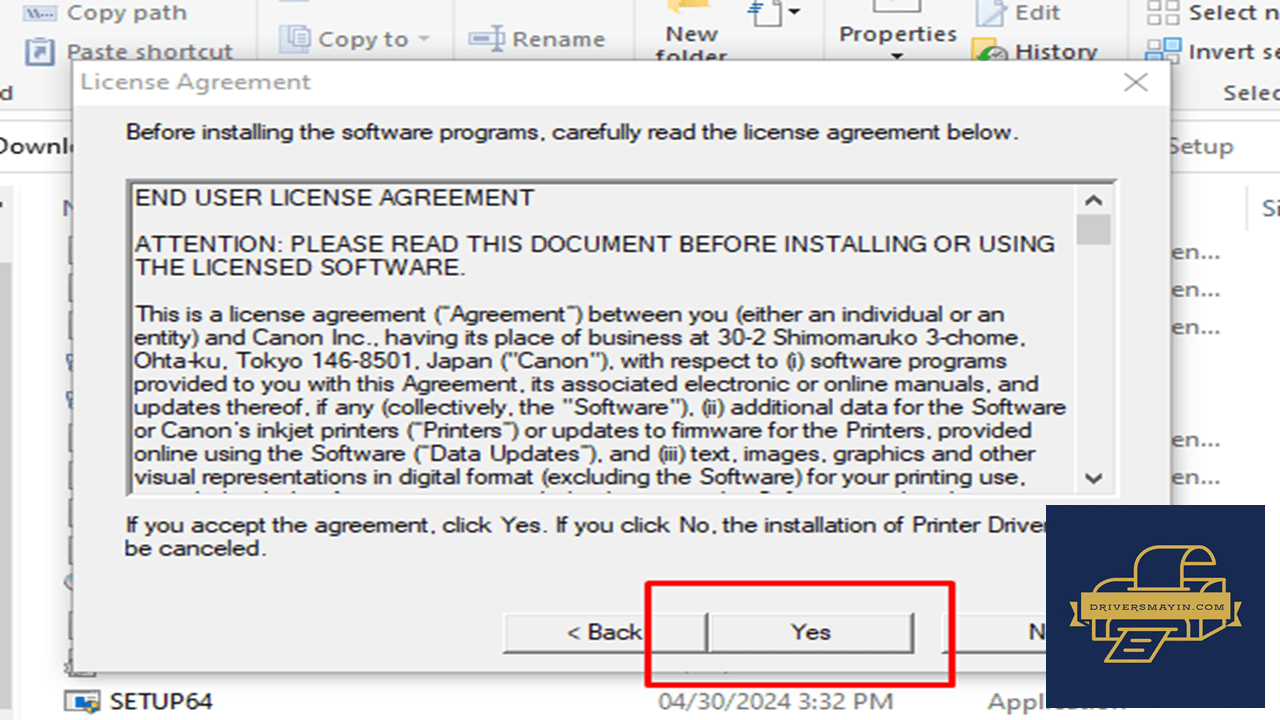This screenshot has width=1280, height=720.
Task: Click the "< Back" button in the dialog
Action: [x=604, y=632]
